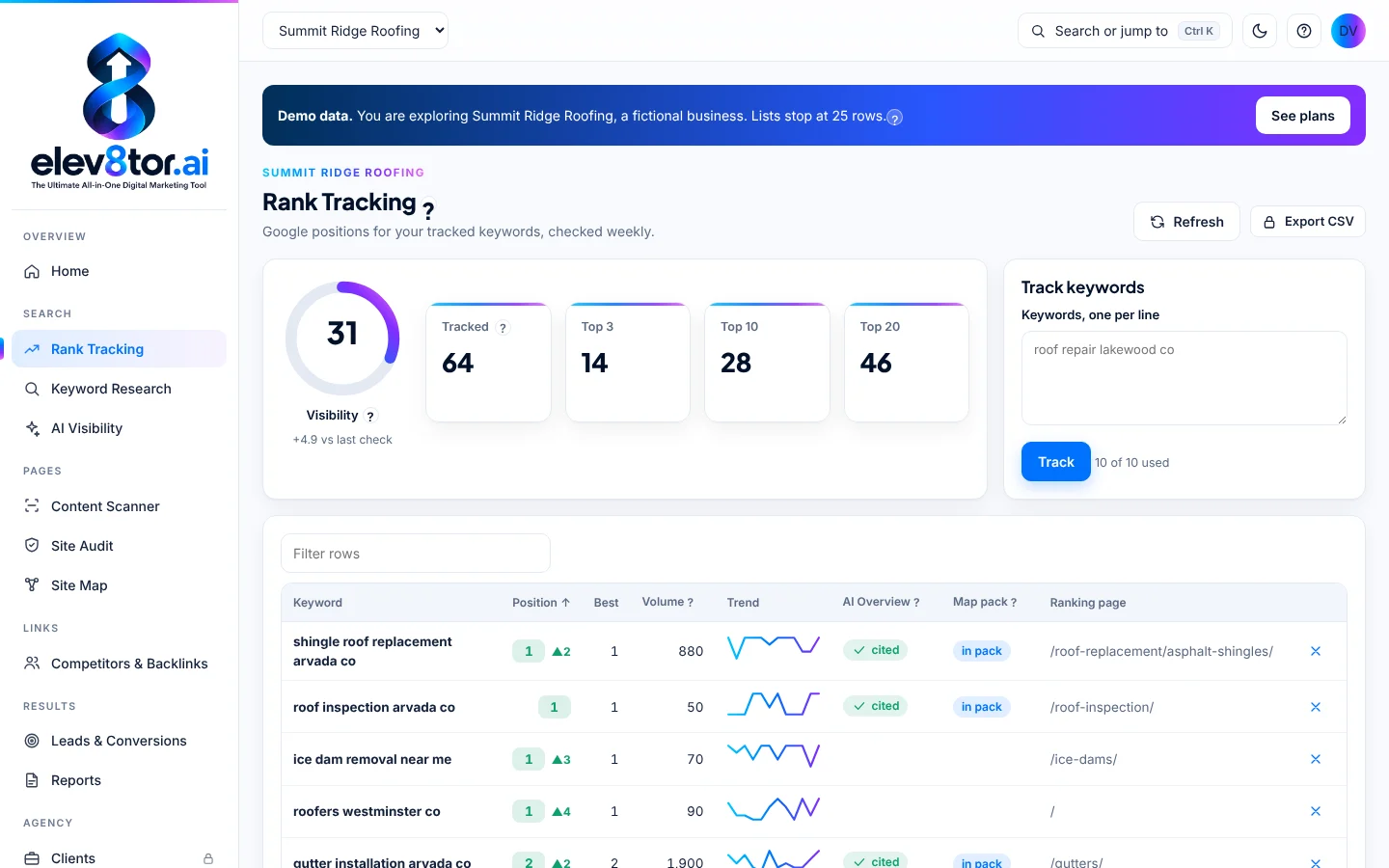Click the trend sparkline for shingle roof replacement
Screen dimensions: 1389x868
click(773, 647)
